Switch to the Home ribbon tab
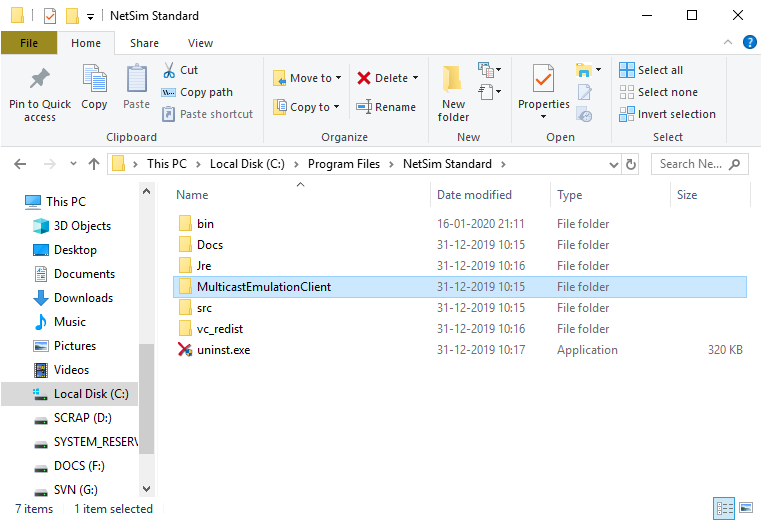The image size is (762, 521). (x=86, y=43)
